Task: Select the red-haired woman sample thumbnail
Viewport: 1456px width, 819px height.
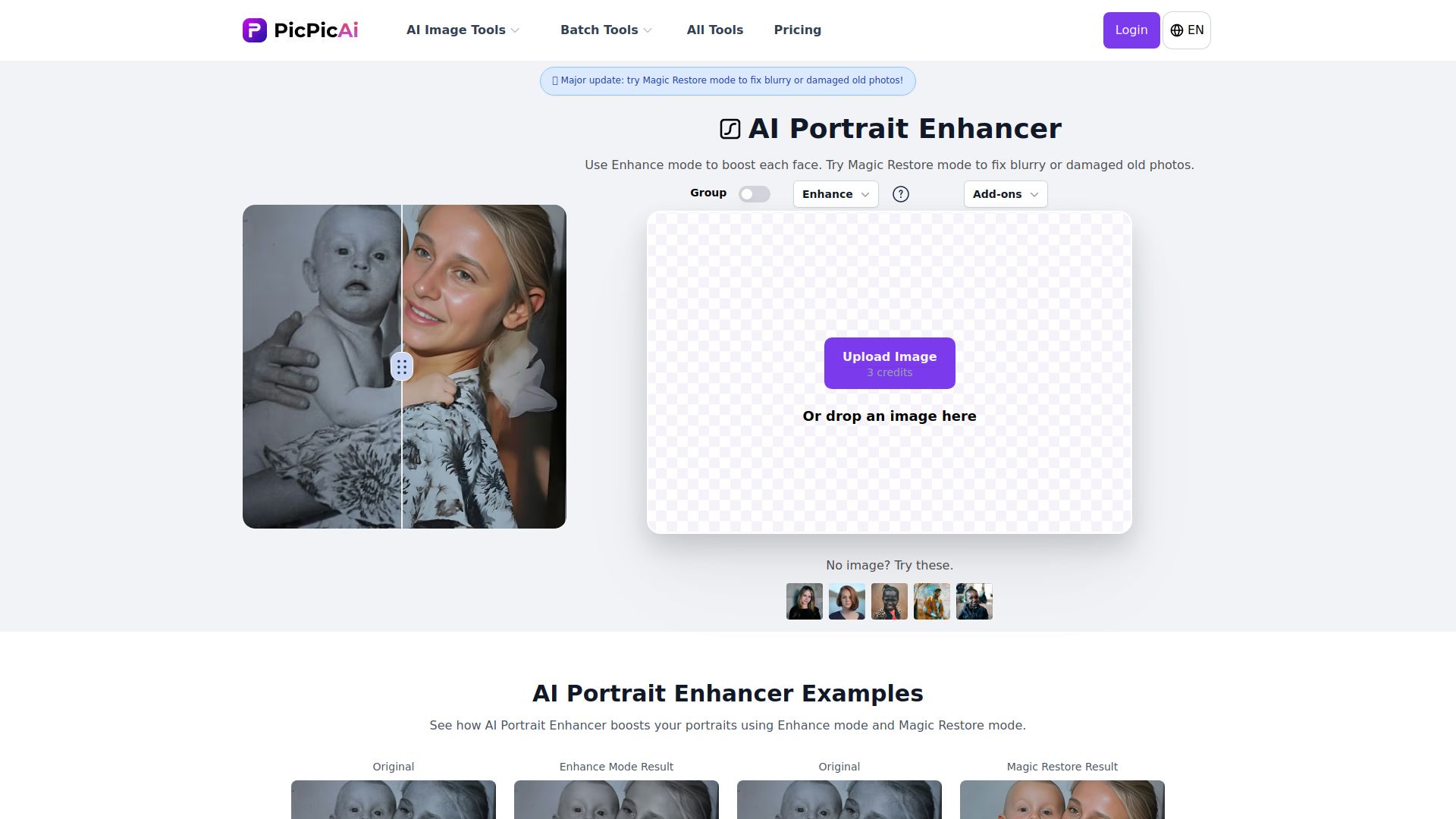Action: tap(847, 601)
